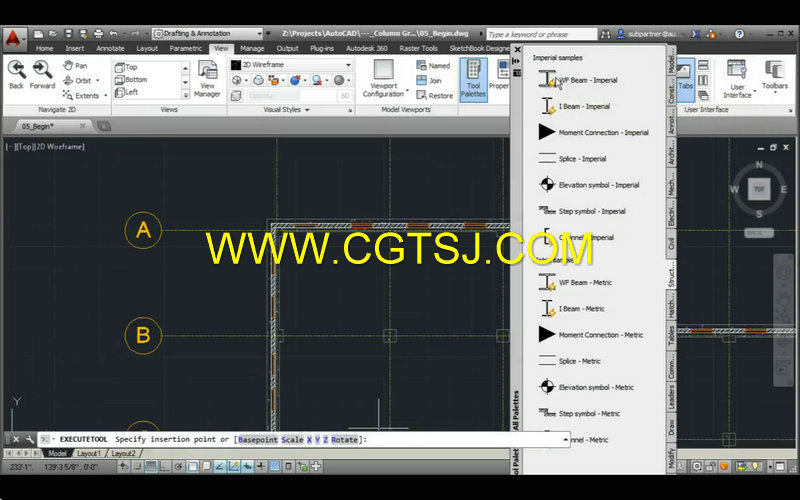Choose the Basepoint command option
The width and height of the screenshot is (800, 500).
click(258, 440)
